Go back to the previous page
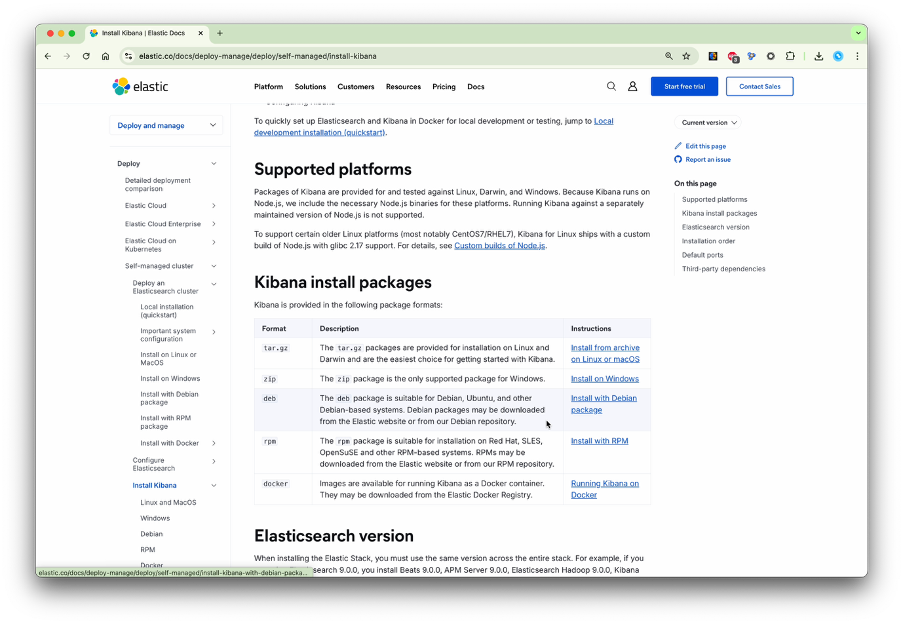Image resolution: width=904 pixels, height=624 pixels. (x=48, y=57)
